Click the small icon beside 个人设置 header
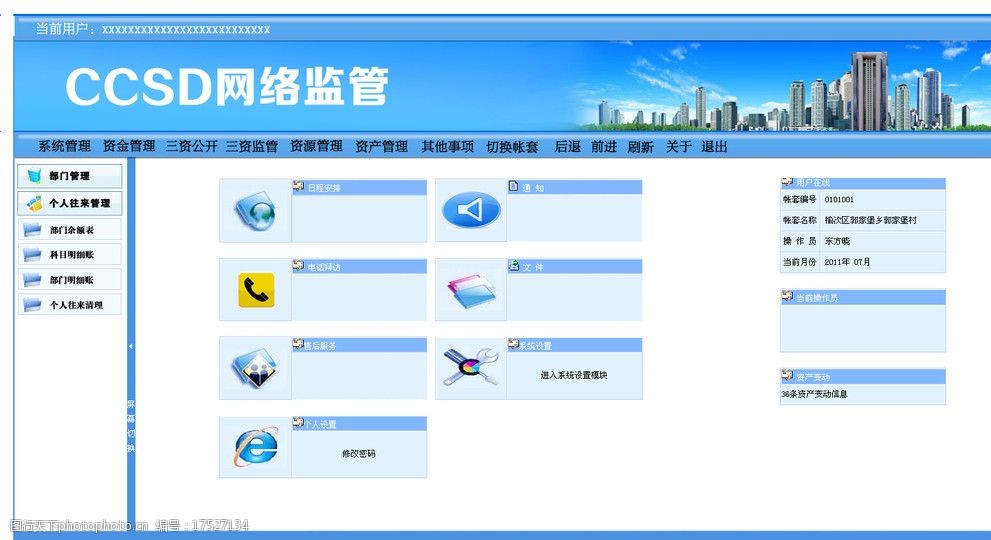 [x=298, y=423]
